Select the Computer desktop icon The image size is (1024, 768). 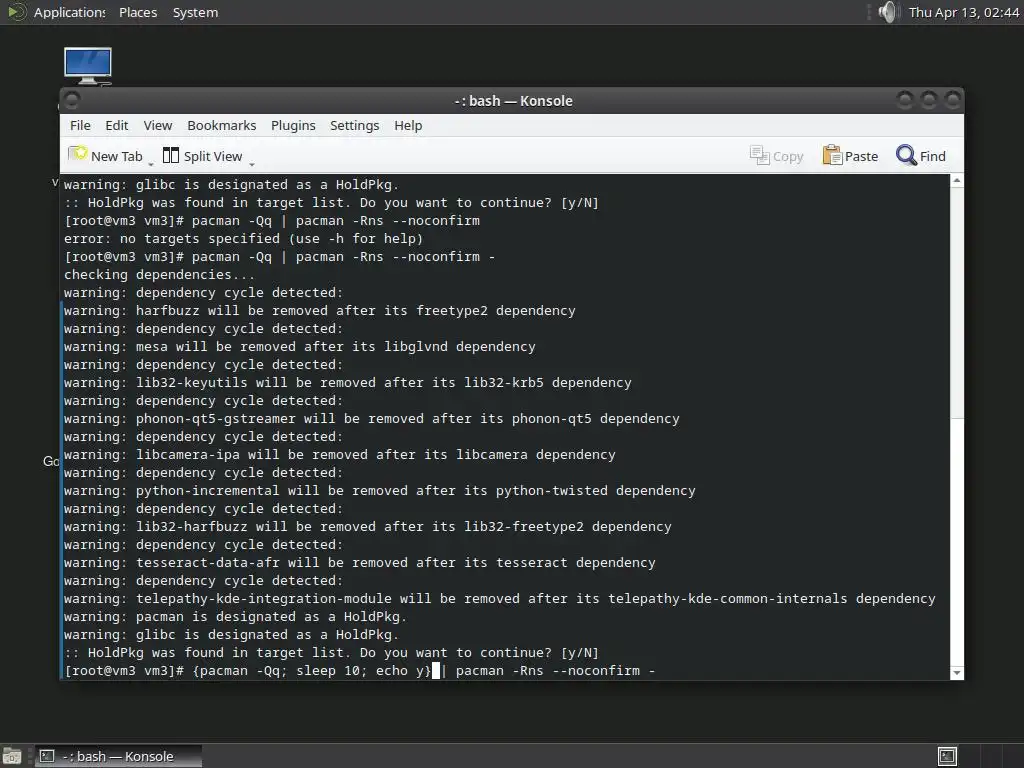[x=88, y=66]
